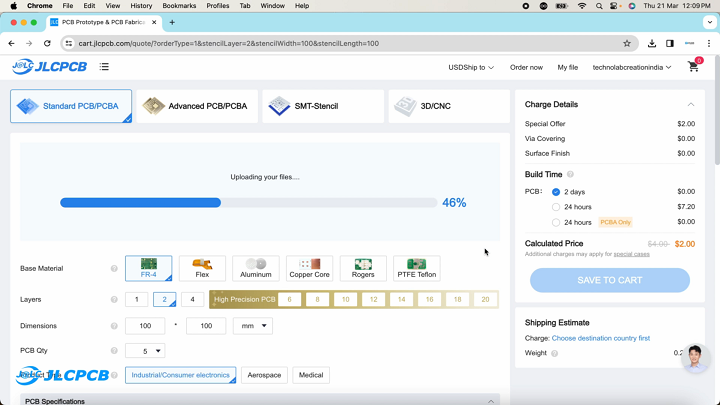Click help icon next to PCB Qty
Image resolution: width=720 pixels, height=405 pixels.
coord(114,351)
